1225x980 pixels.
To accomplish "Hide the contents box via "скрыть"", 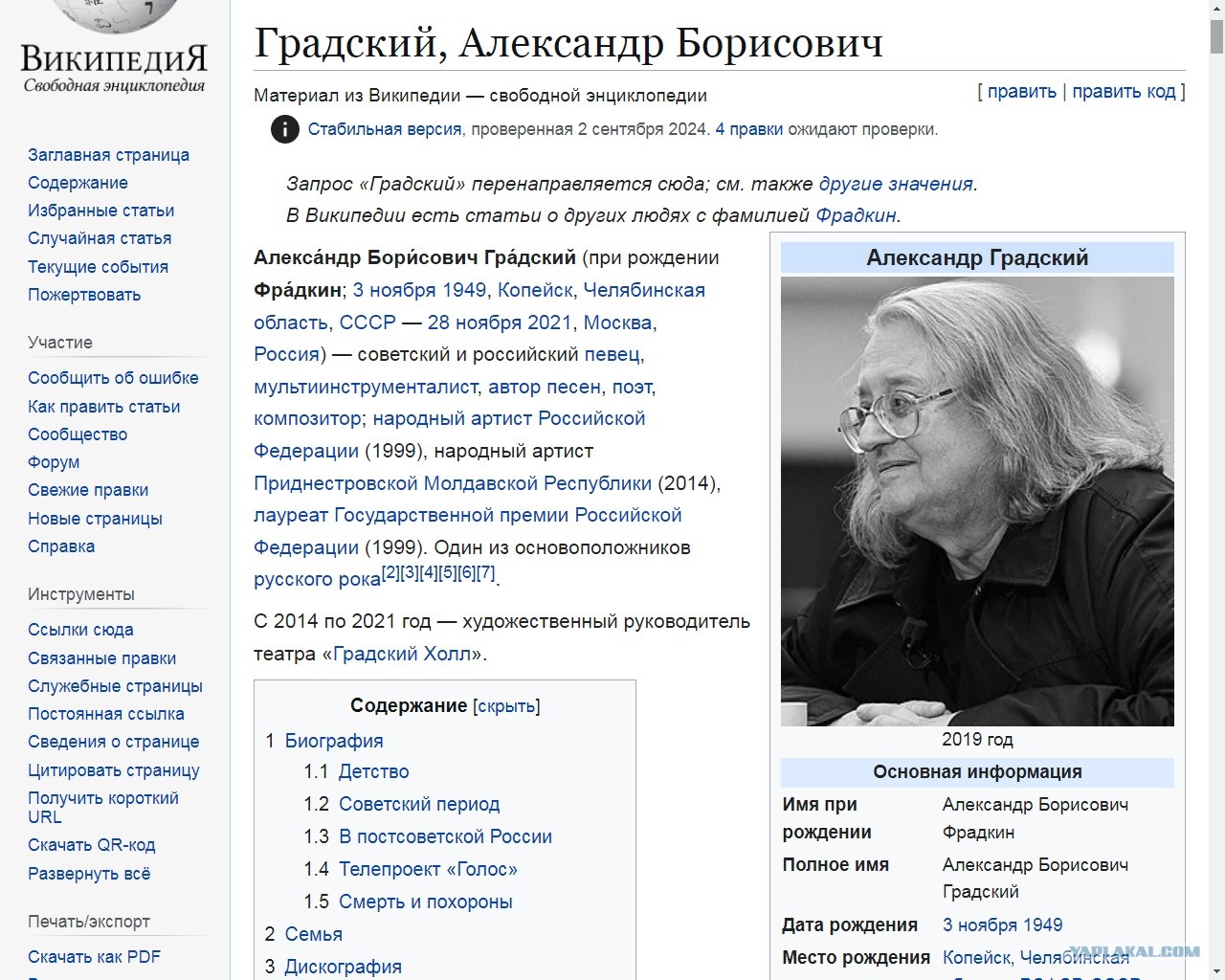I will click(x=506, y=706).
